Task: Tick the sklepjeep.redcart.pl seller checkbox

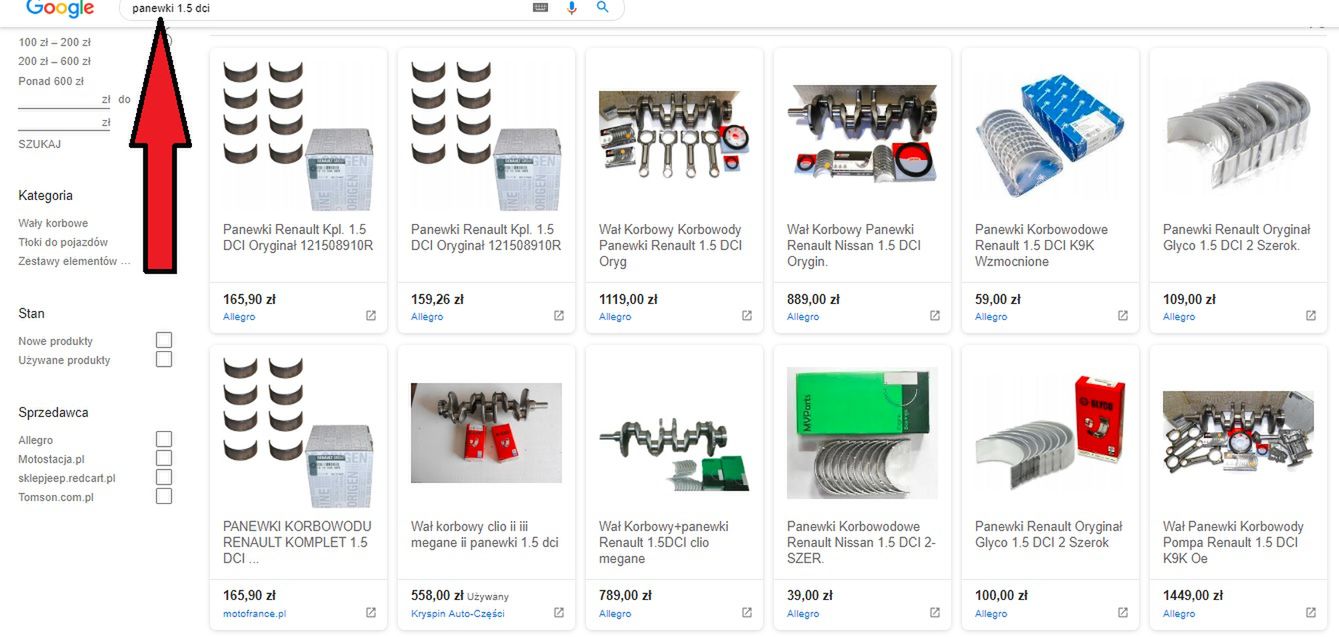Action: [x=164, y=477]
